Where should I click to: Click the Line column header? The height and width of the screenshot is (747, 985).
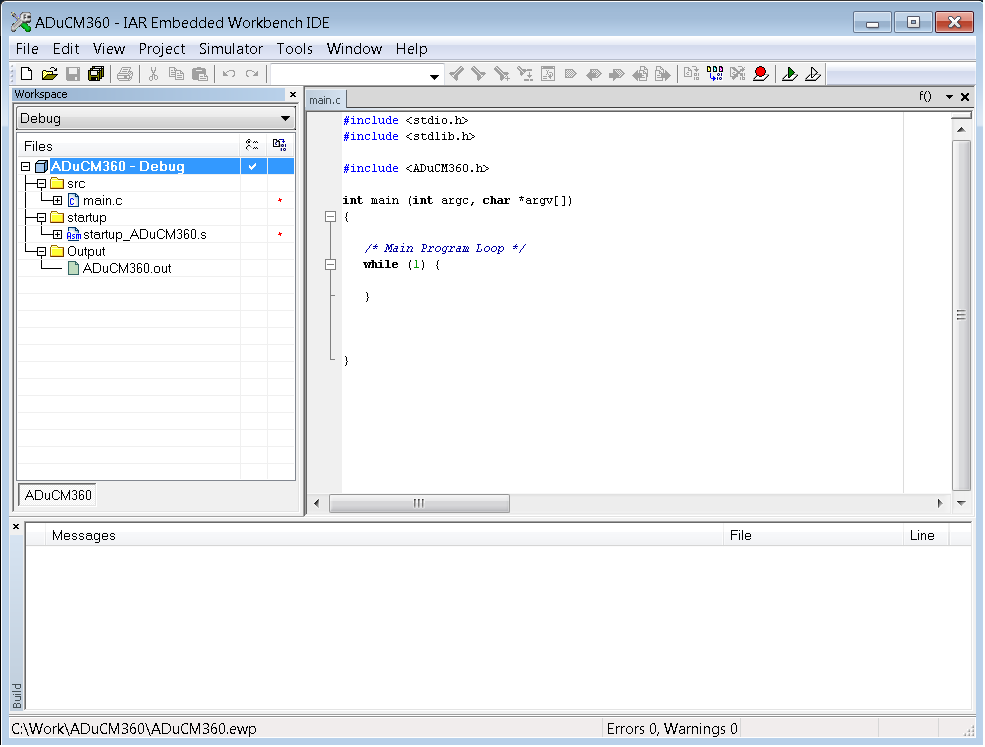click(x=926, y=535)
